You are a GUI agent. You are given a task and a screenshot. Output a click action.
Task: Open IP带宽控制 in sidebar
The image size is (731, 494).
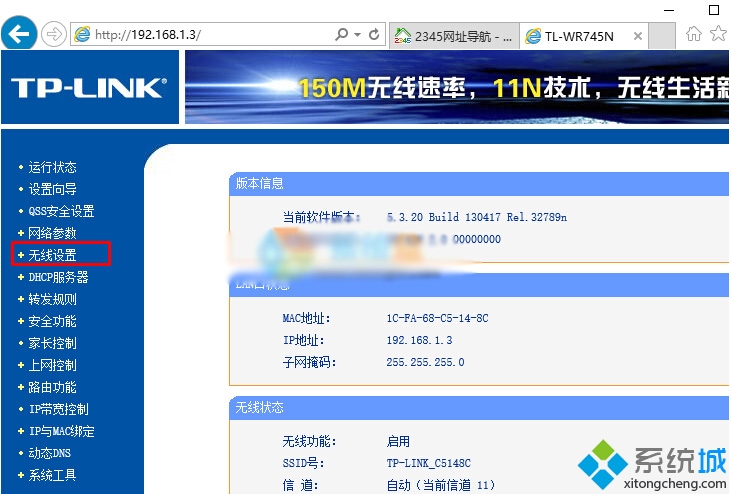(59, 409)
